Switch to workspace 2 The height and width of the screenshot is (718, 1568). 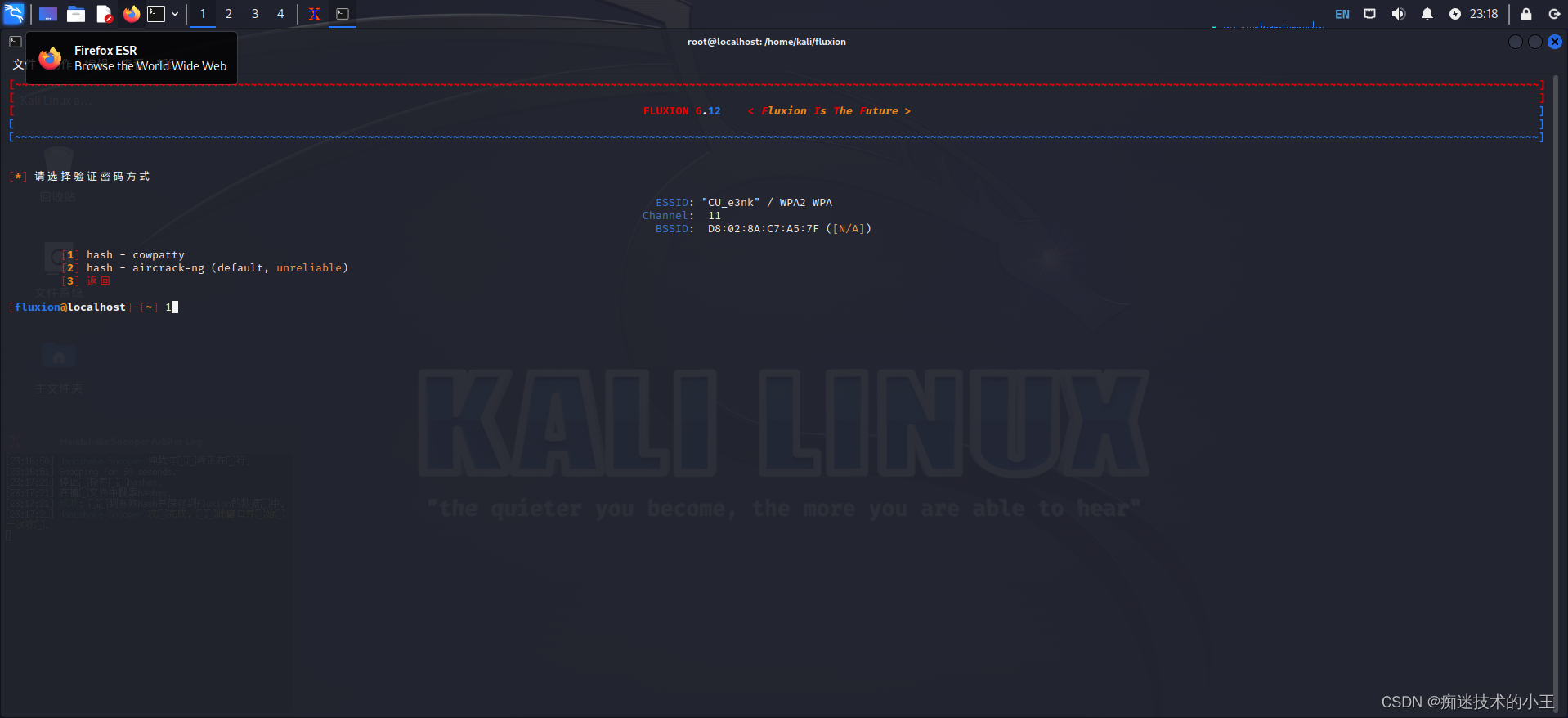coord(229,14)
